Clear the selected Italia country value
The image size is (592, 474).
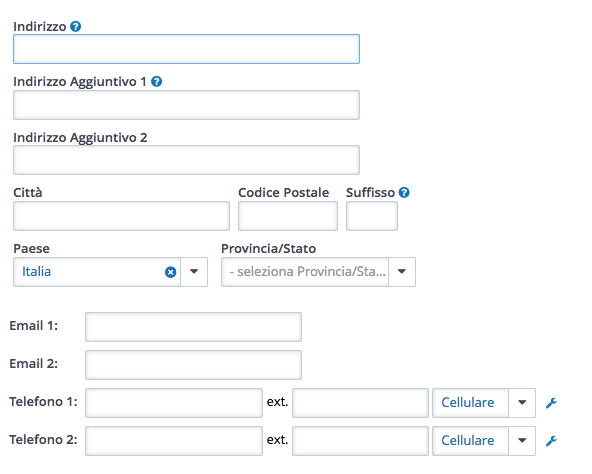click(171, 272)
